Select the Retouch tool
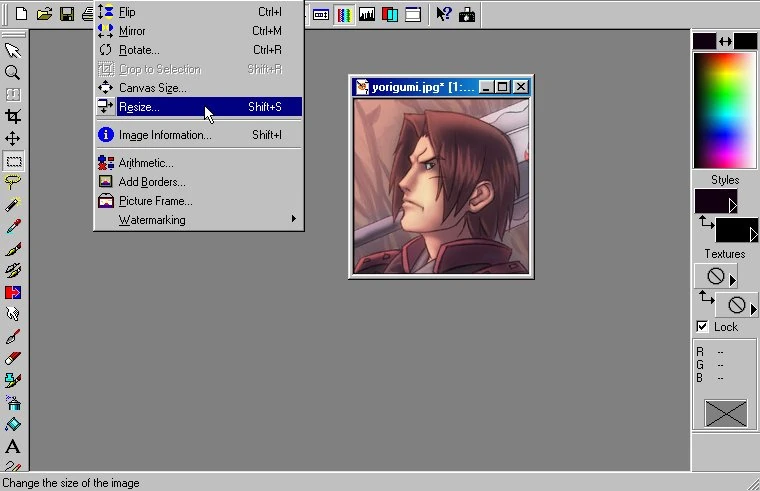This screenshot has height=491, width=760. 13,314
